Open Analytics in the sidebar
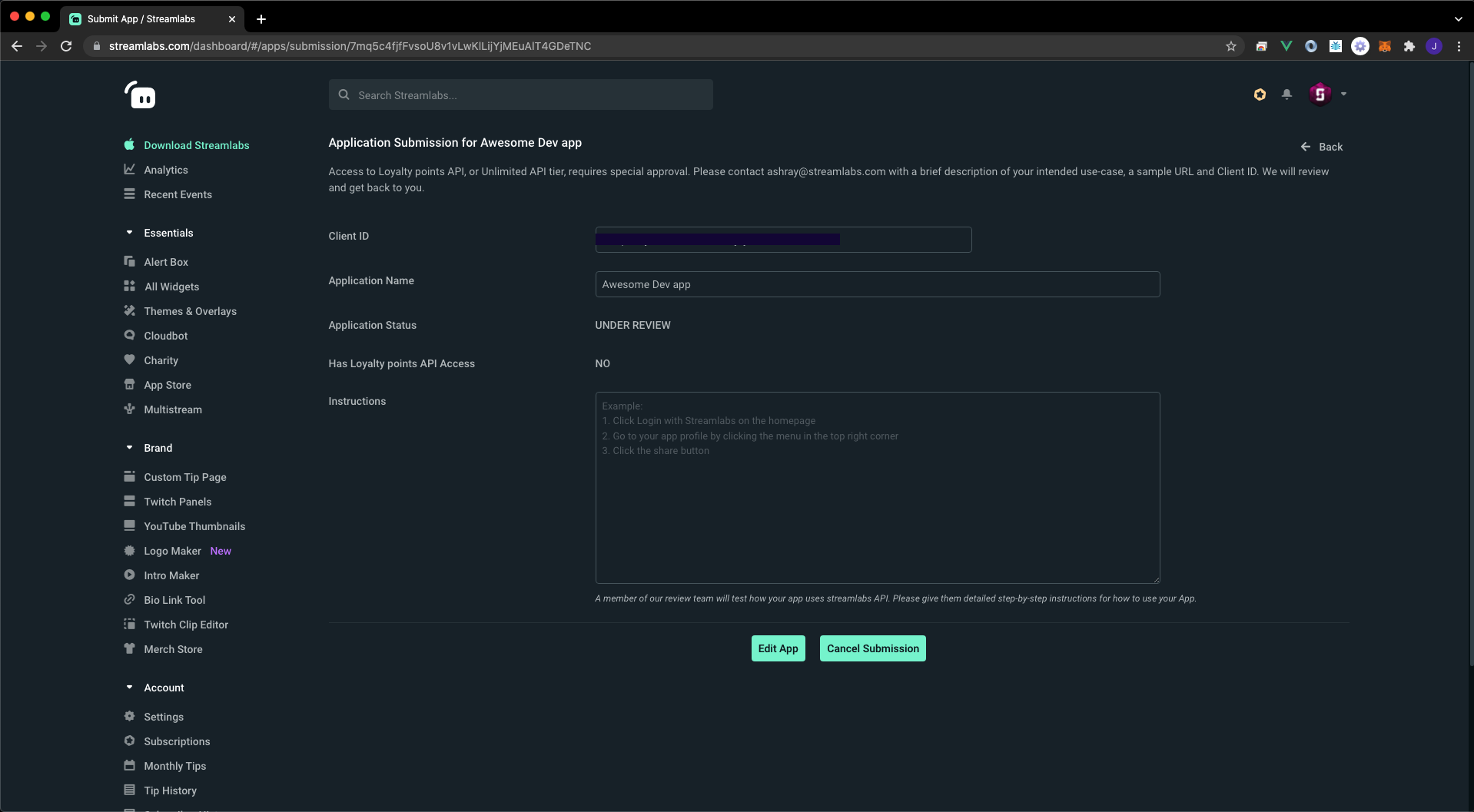 tap(166, 170)
